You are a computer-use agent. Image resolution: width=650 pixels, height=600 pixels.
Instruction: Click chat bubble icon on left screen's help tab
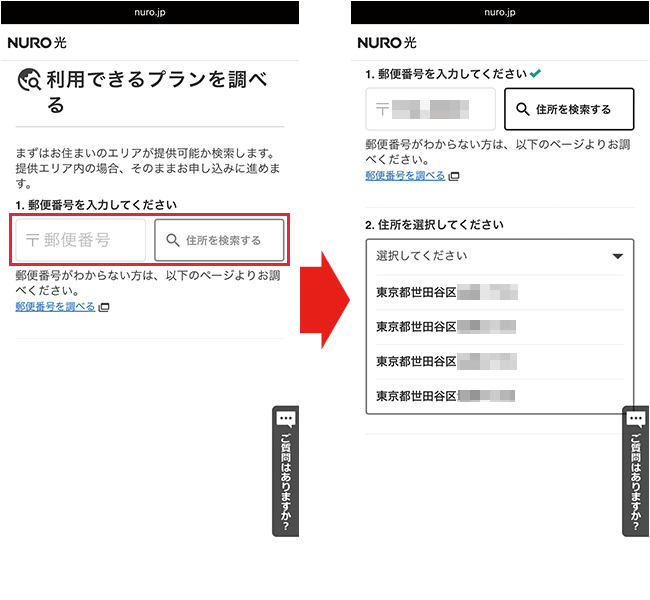pos(286,419)
